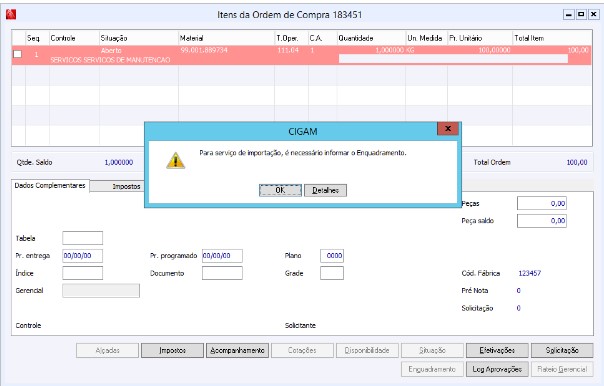Image resolution: width=604 pixels, height=386 pixels.
Task: Click the Disponibilidade button
Action: 367,351
